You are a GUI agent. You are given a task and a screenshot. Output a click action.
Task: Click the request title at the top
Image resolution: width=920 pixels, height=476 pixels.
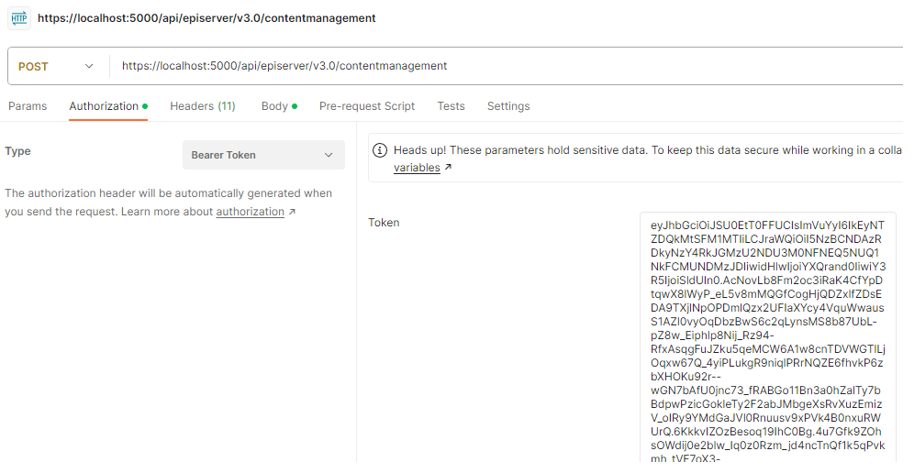(x=206, y=18)
